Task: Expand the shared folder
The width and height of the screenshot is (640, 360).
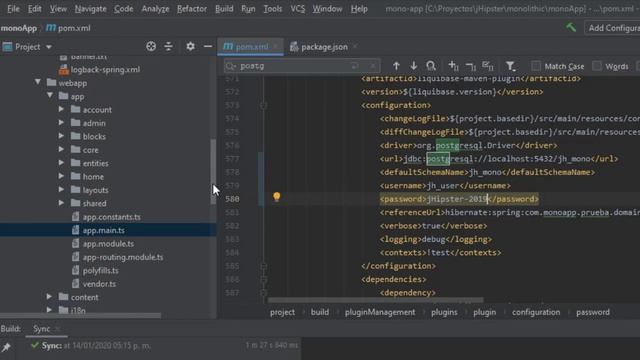Action: point(61,203)
